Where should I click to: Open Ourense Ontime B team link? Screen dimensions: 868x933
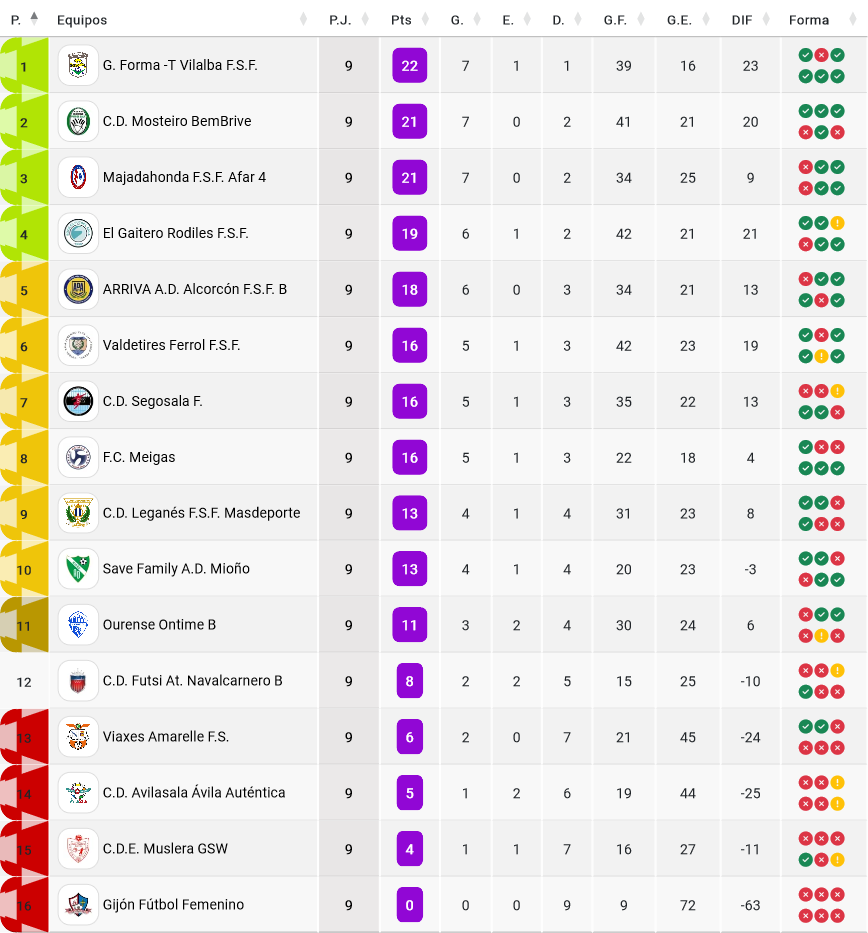pos(159,625)
